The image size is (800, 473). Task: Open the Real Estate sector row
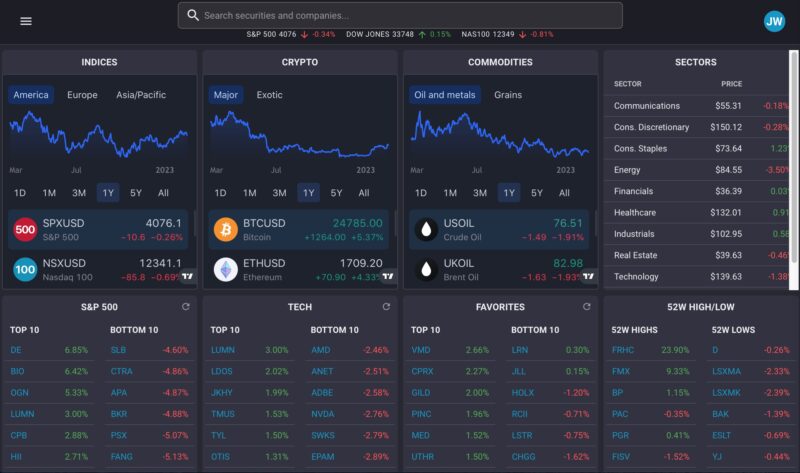tap(696, 255)
